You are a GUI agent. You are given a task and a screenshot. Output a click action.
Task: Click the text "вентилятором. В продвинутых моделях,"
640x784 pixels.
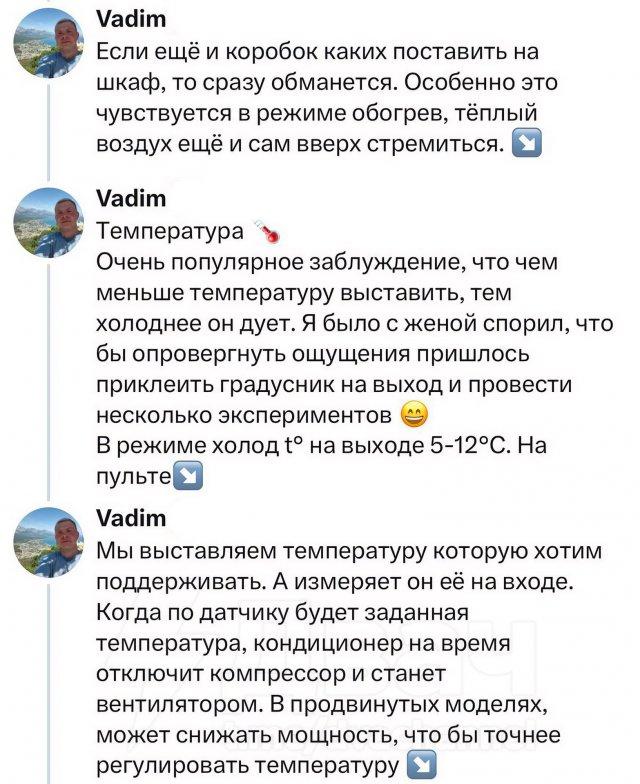[322, 705]
